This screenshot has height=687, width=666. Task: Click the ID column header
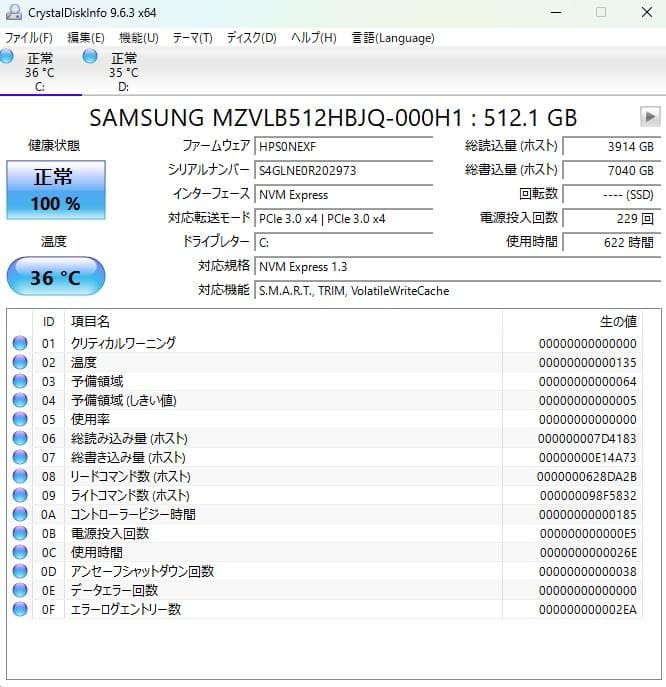tap(49, 322)
